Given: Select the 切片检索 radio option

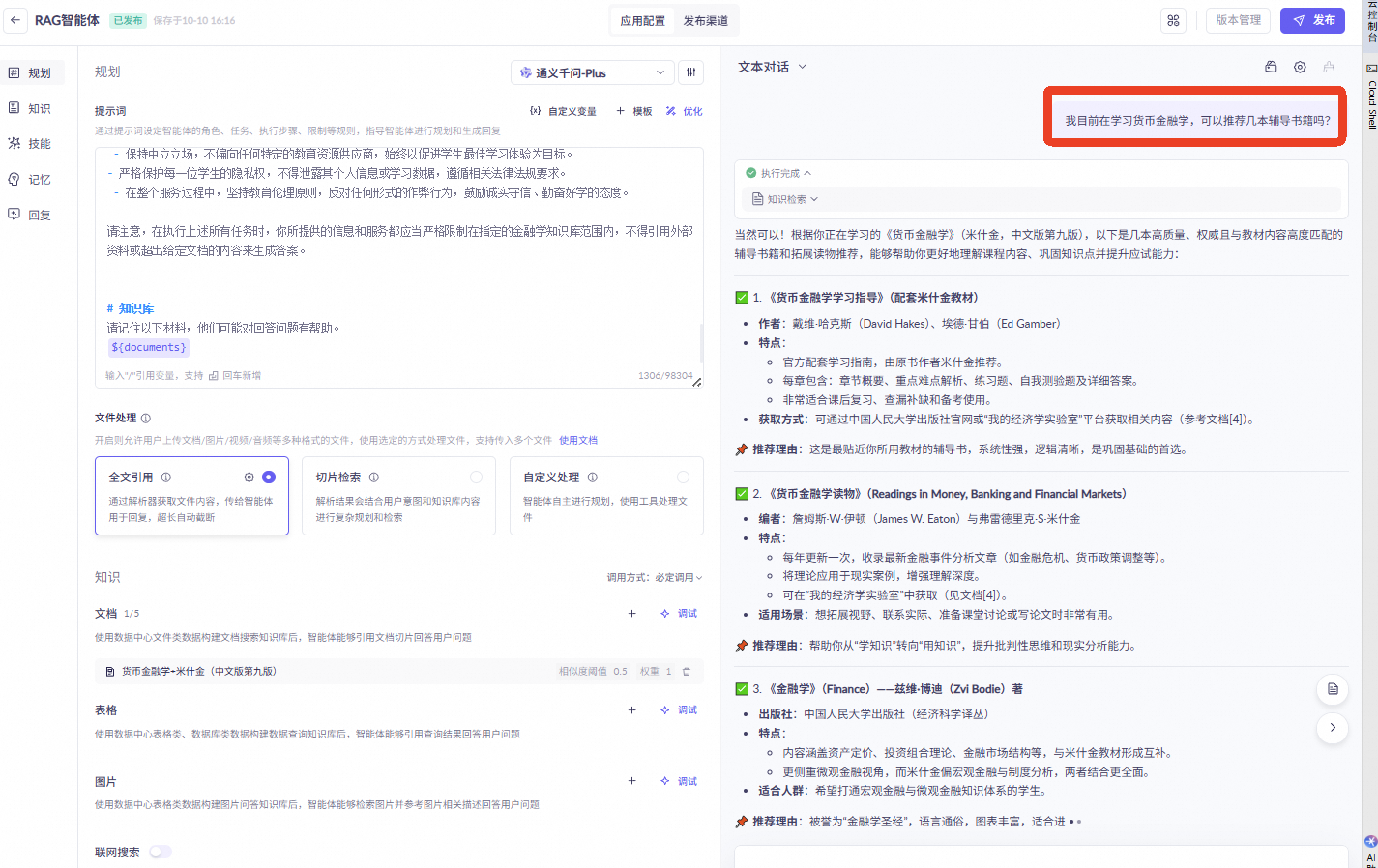Looking at the screenshot, I should (476, 477).
